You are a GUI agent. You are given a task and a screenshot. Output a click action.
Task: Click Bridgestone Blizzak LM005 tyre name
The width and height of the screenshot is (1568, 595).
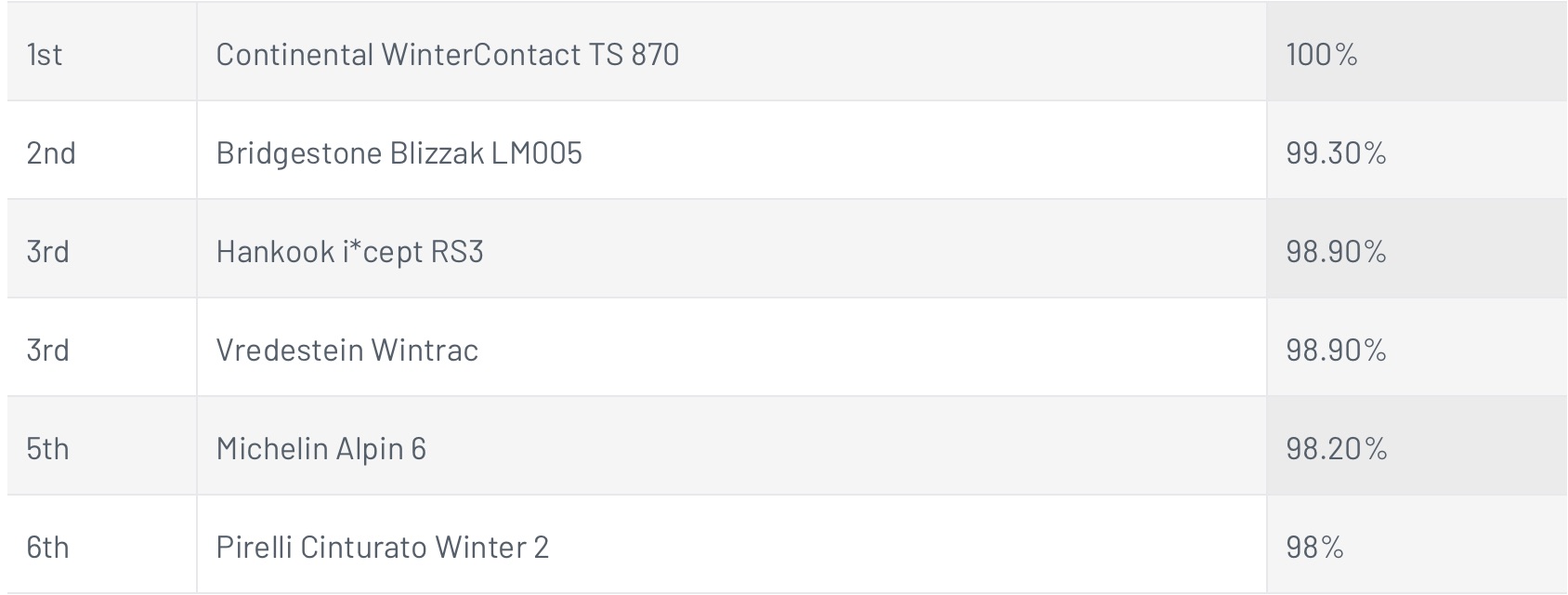399,152
